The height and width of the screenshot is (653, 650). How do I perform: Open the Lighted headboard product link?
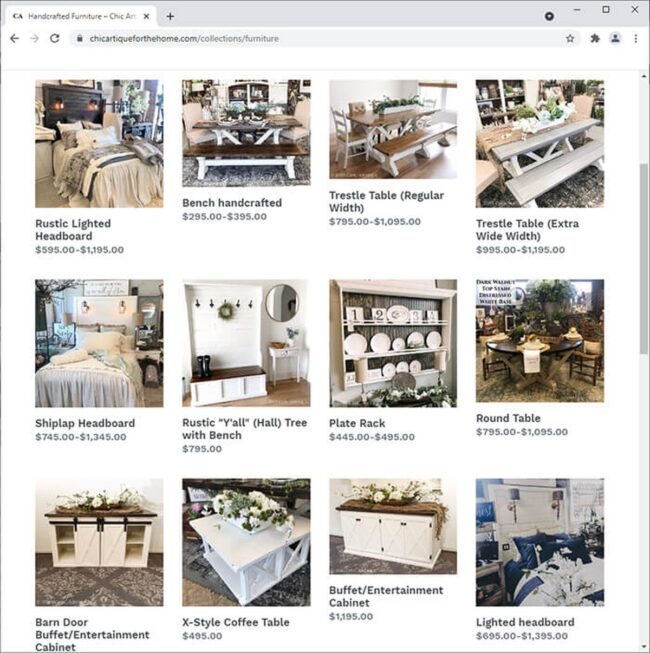tap(525, 622)
